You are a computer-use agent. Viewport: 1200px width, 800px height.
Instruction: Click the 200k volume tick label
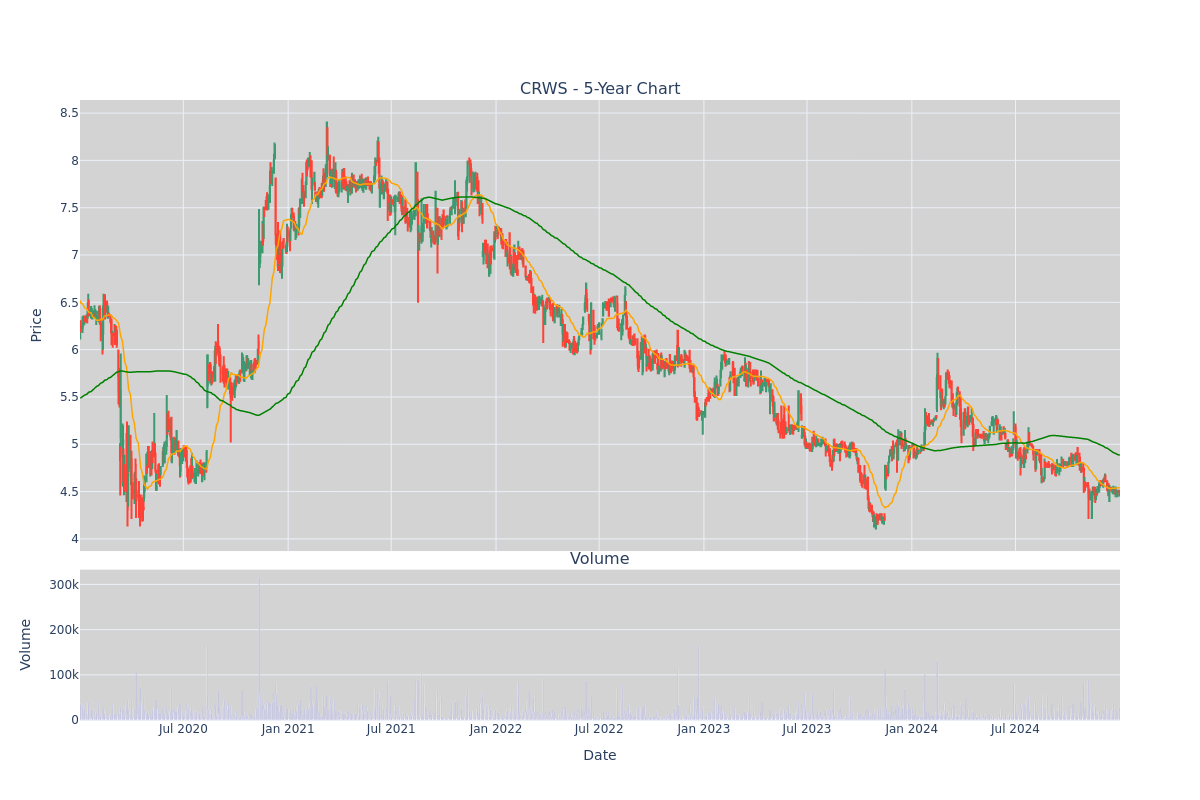pos(63,630)
